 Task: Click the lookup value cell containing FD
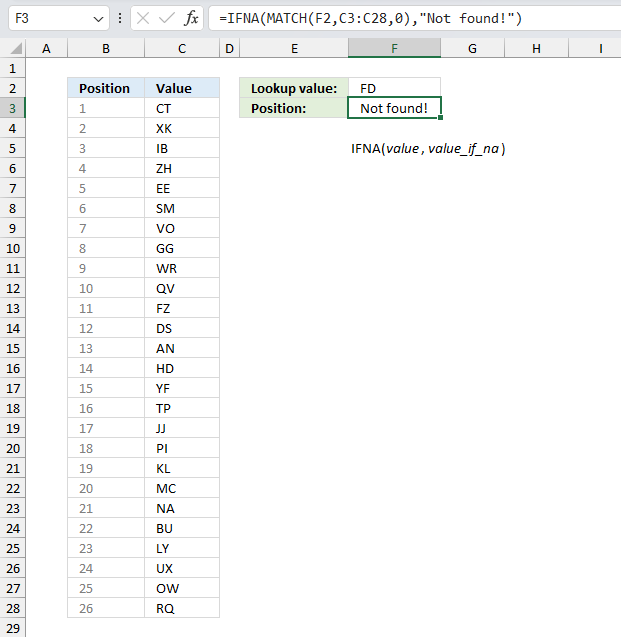pos(394,88)
